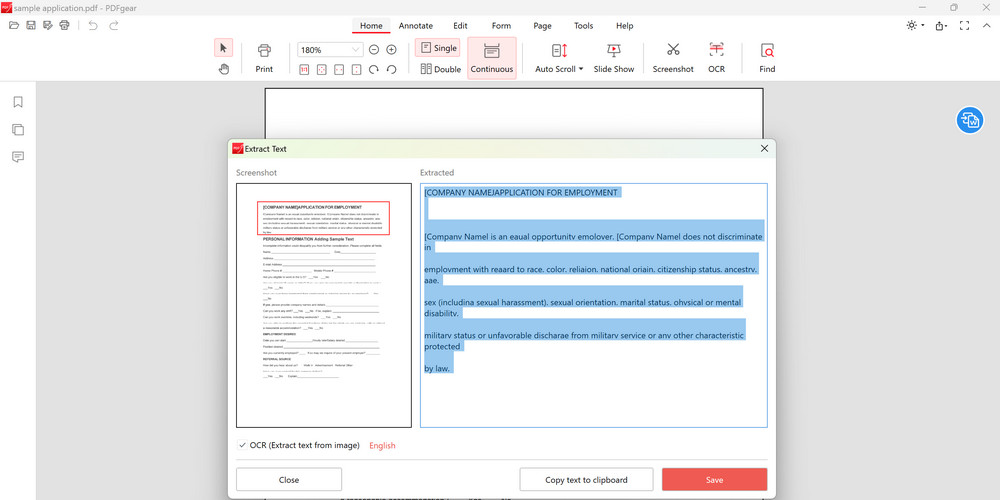Viewport: 1000px width, 500px height.
Task: Click the Print button in the ribbon
Action: (264, 58)
